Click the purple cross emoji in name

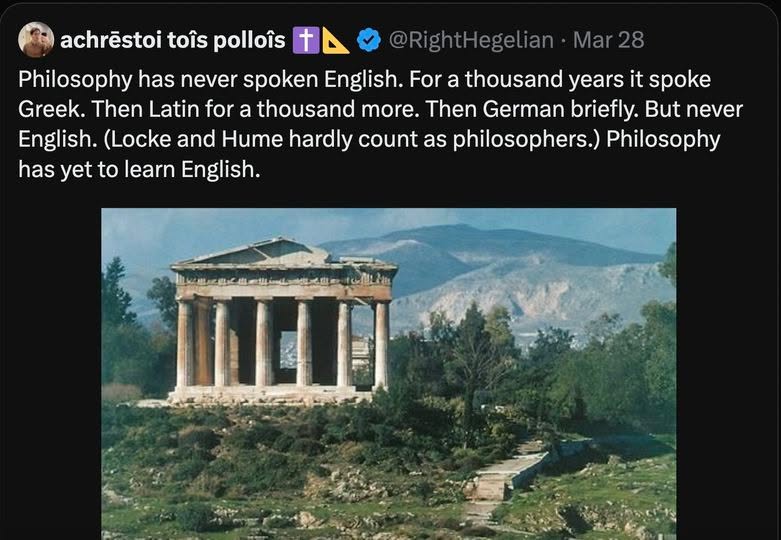coord(304,40)
